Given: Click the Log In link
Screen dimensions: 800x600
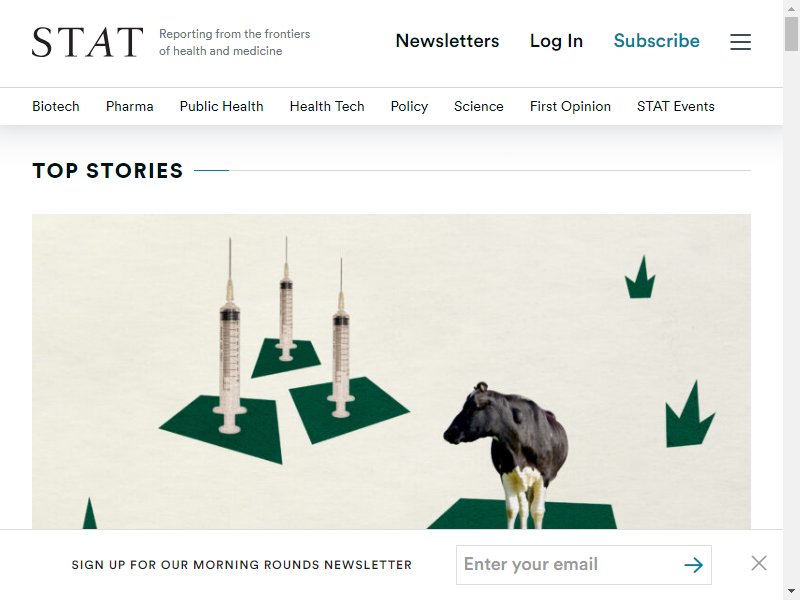Looking at the screenshot, I should point(556,41).
